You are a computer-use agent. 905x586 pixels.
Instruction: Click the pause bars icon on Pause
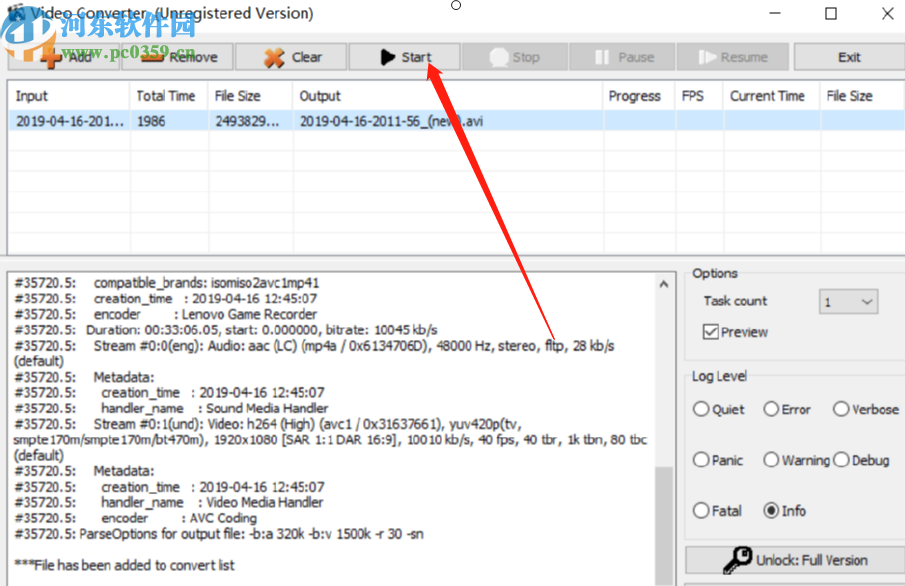point(601,57)
